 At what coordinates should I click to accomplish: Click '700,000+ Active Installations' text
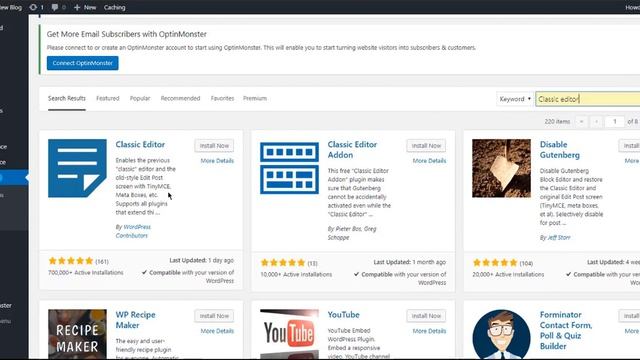(x=86, y=273)
